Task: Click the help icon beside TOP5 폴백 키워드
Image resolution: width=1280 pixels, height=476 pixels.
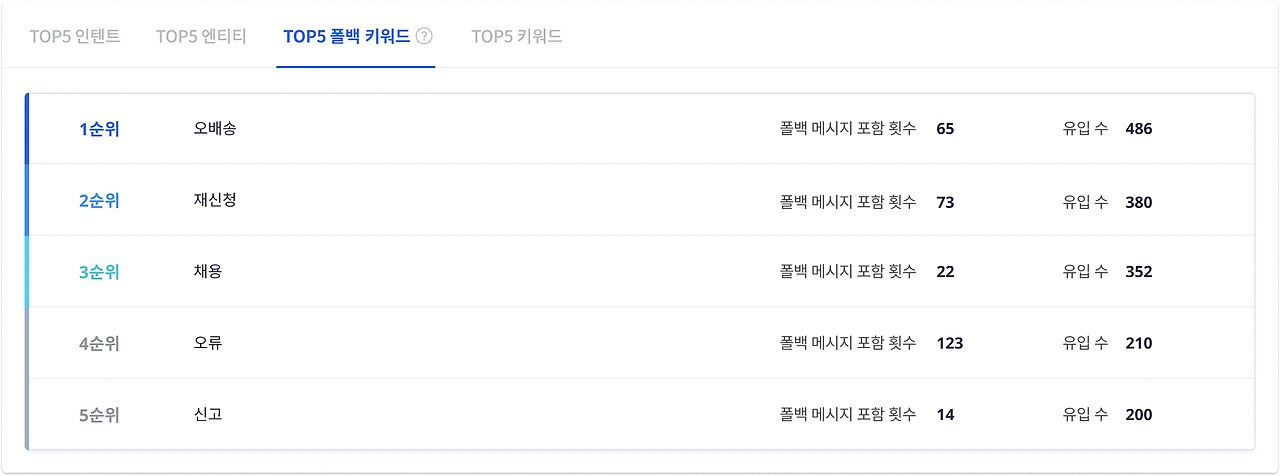Action: pos(424,37)
